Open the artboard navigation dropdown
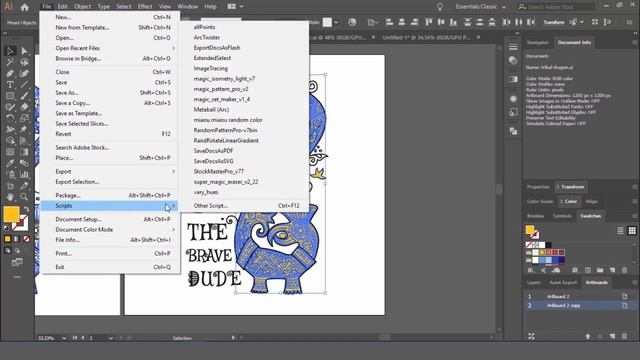Image resolution: width=640 pixels, height=360 pixels. click(x=111, y=338)
